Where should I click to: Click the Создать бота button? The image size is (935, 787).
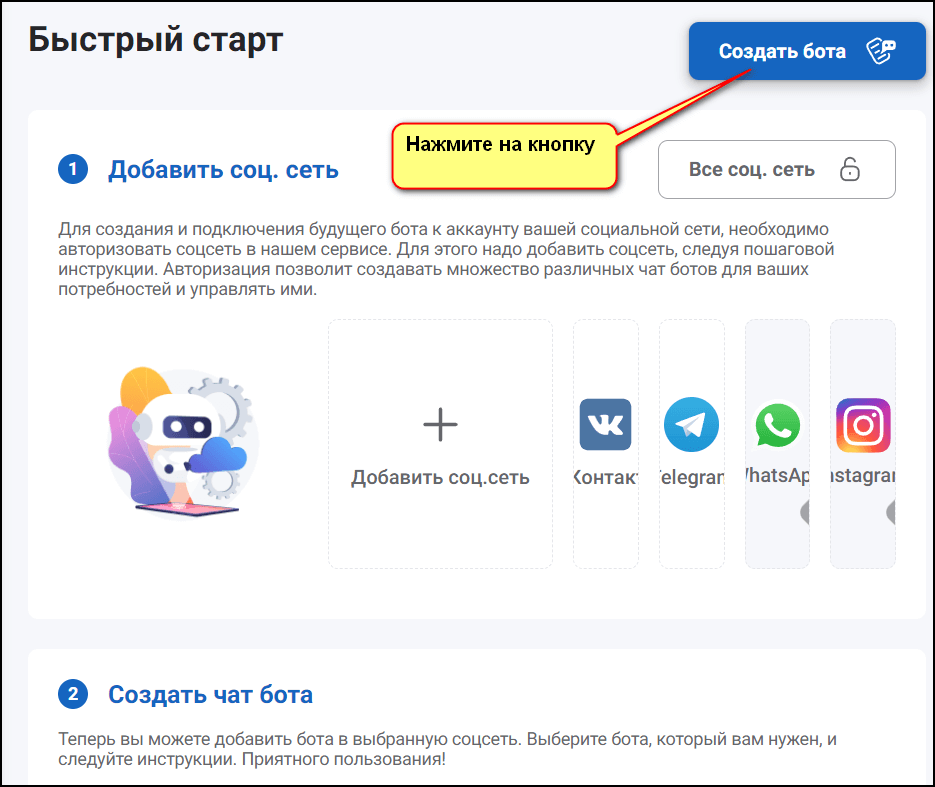pos(783,52)
